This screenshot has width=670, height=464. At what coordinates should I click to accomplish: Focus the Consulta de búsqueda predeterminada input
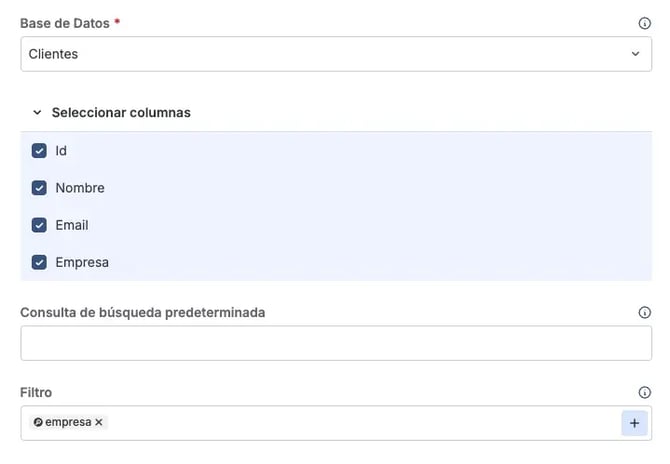pyautogui.click(x=336, y=343)
